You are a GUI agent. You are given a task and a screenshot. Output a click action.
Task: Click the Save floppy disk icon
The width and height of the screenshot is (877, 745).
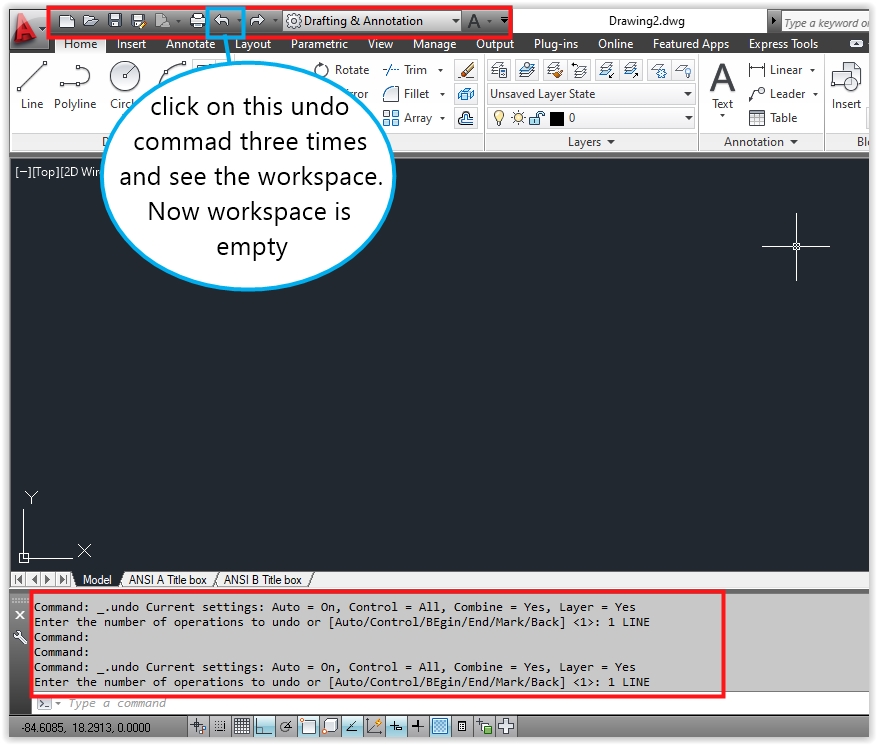[115, 21]
